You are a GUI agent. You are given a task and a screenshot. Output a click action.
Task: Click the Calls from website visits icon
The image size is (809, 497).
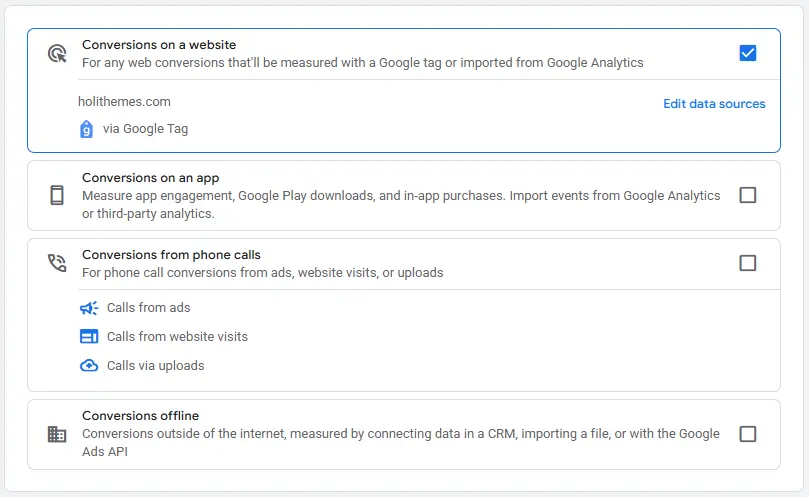coord(89,337)
